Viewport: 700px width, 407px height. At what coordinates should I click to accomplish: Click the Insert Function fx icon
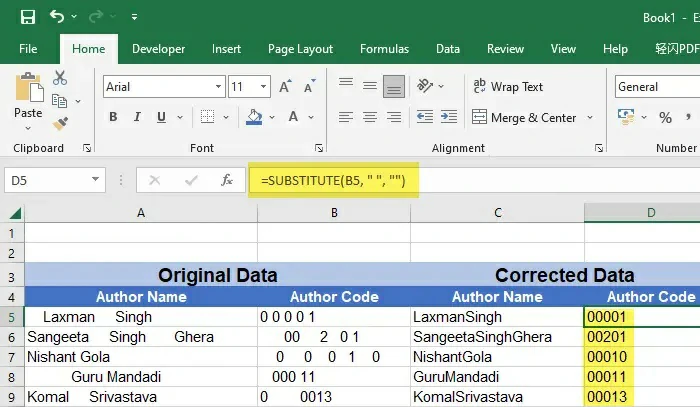(x=227, y=180)
